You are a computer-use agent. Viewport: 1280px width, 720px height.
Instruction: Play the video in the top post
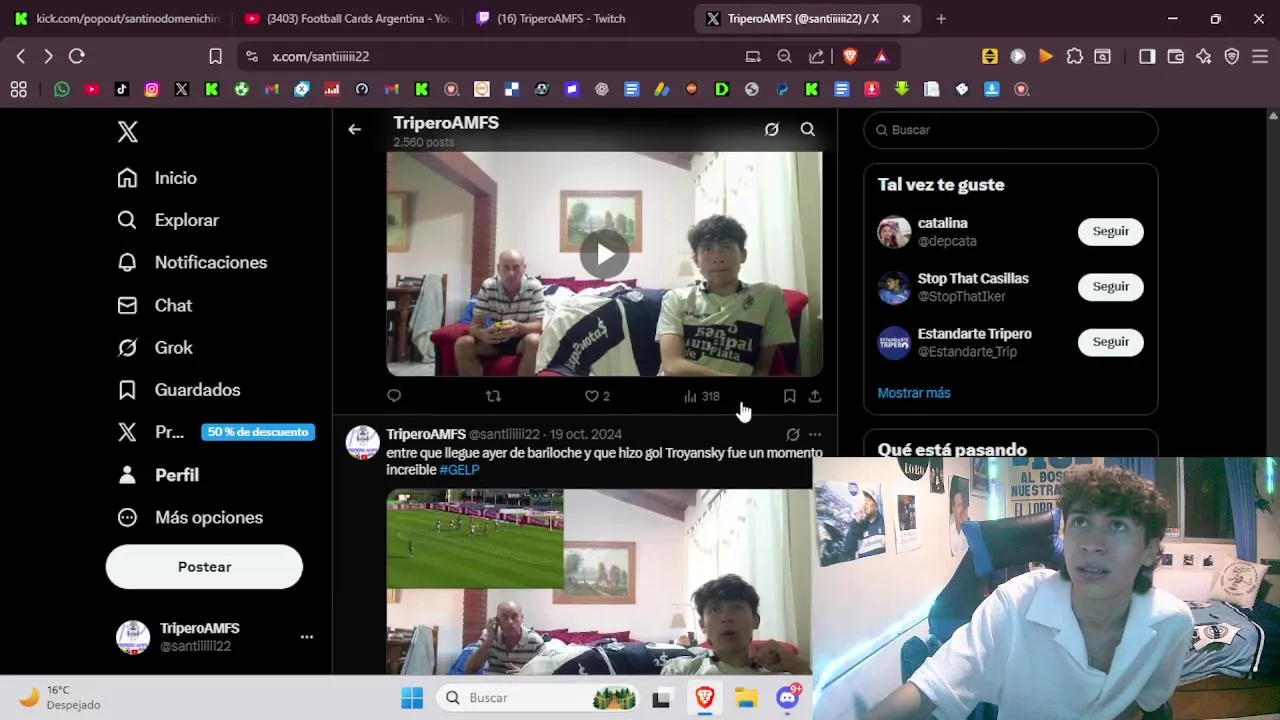point(605,254)
